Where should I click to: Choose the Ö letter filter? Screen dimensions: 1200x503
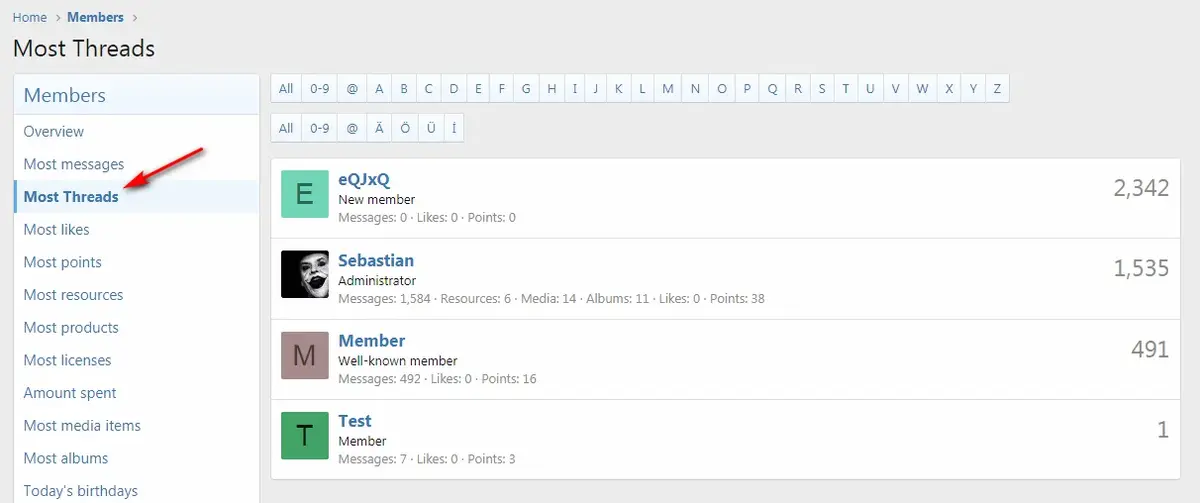click(404, 128)
